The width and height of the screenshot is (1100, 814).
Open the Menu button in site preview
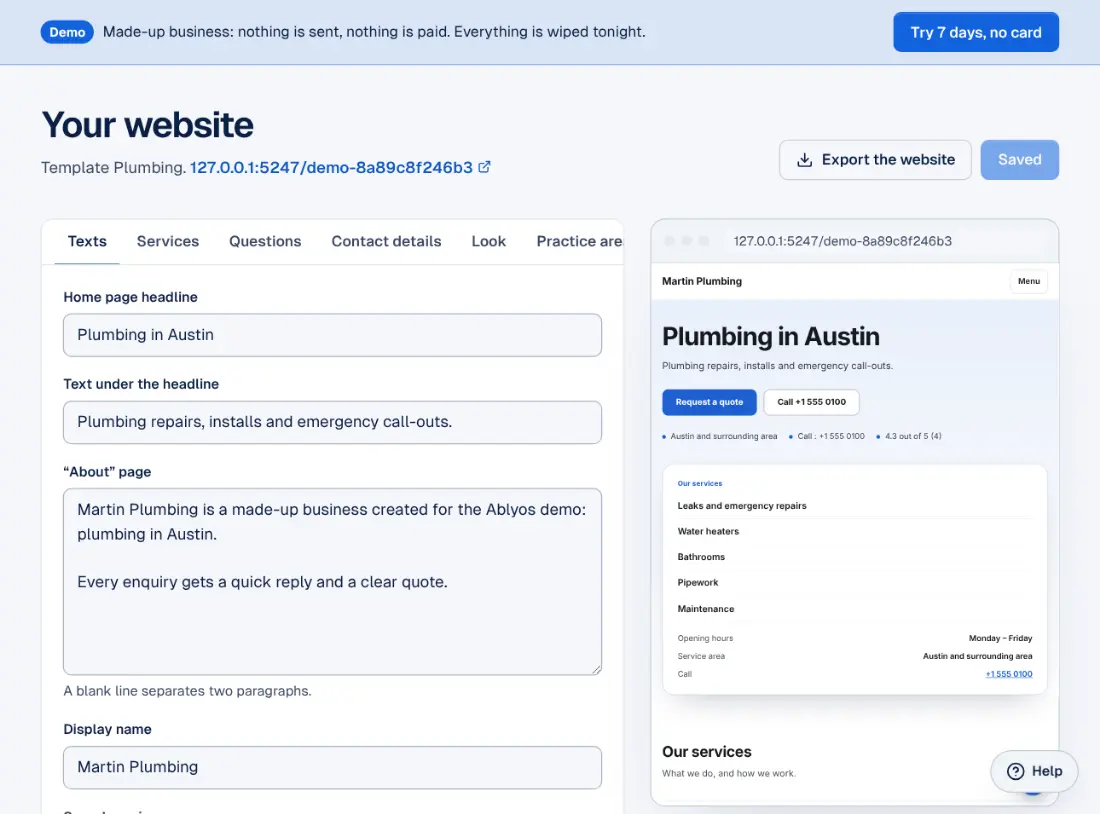click(1028, 281)
